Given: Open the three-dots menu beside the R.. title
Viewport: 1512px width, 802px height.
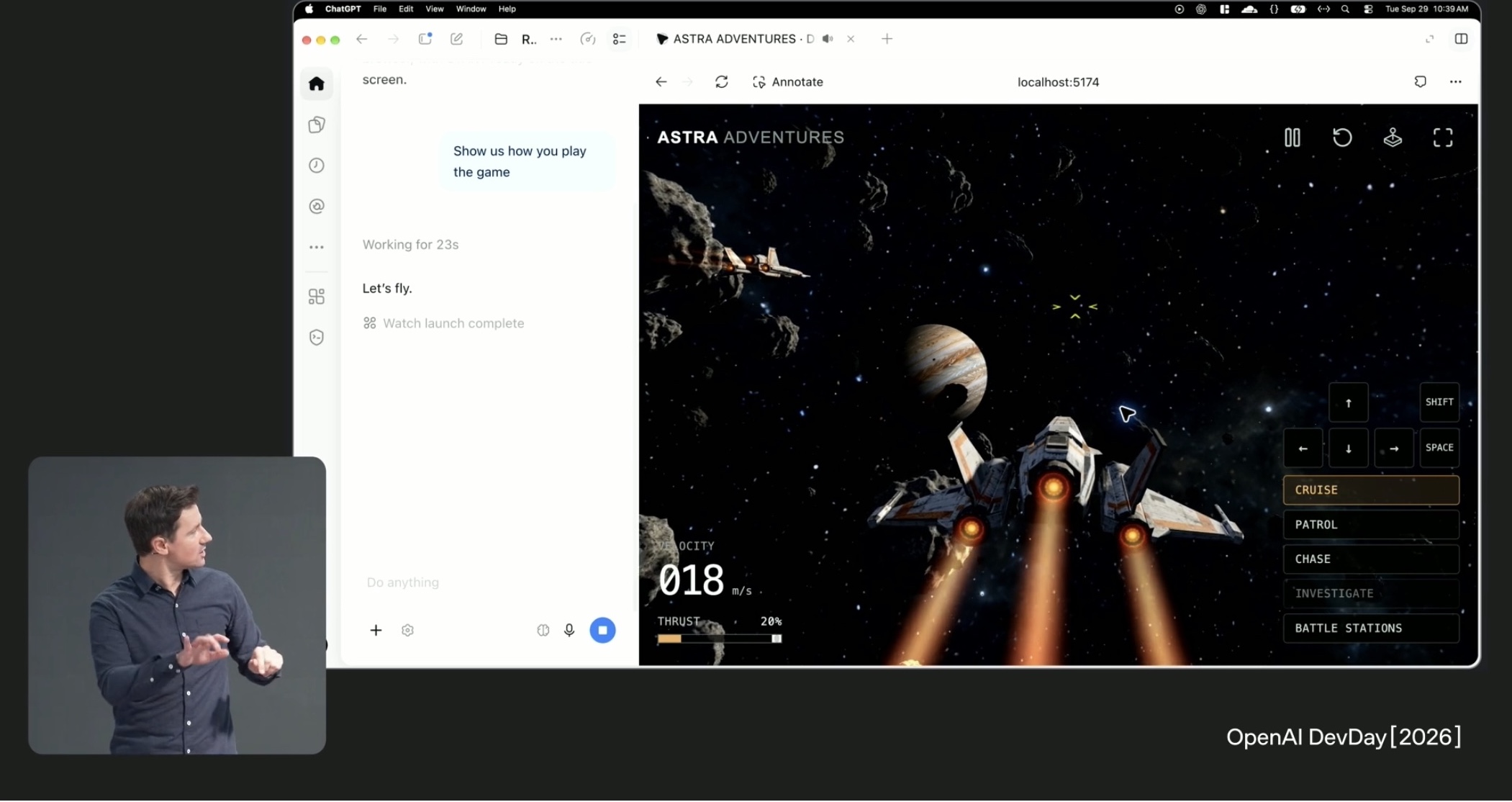Looking at the screenshot, I should point(556,39).
